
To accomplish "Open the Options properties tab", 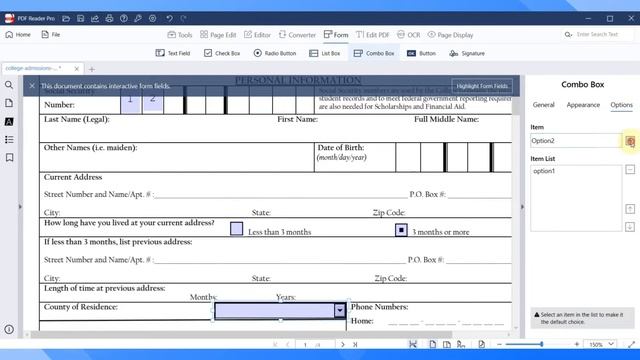I will point(621,105).
